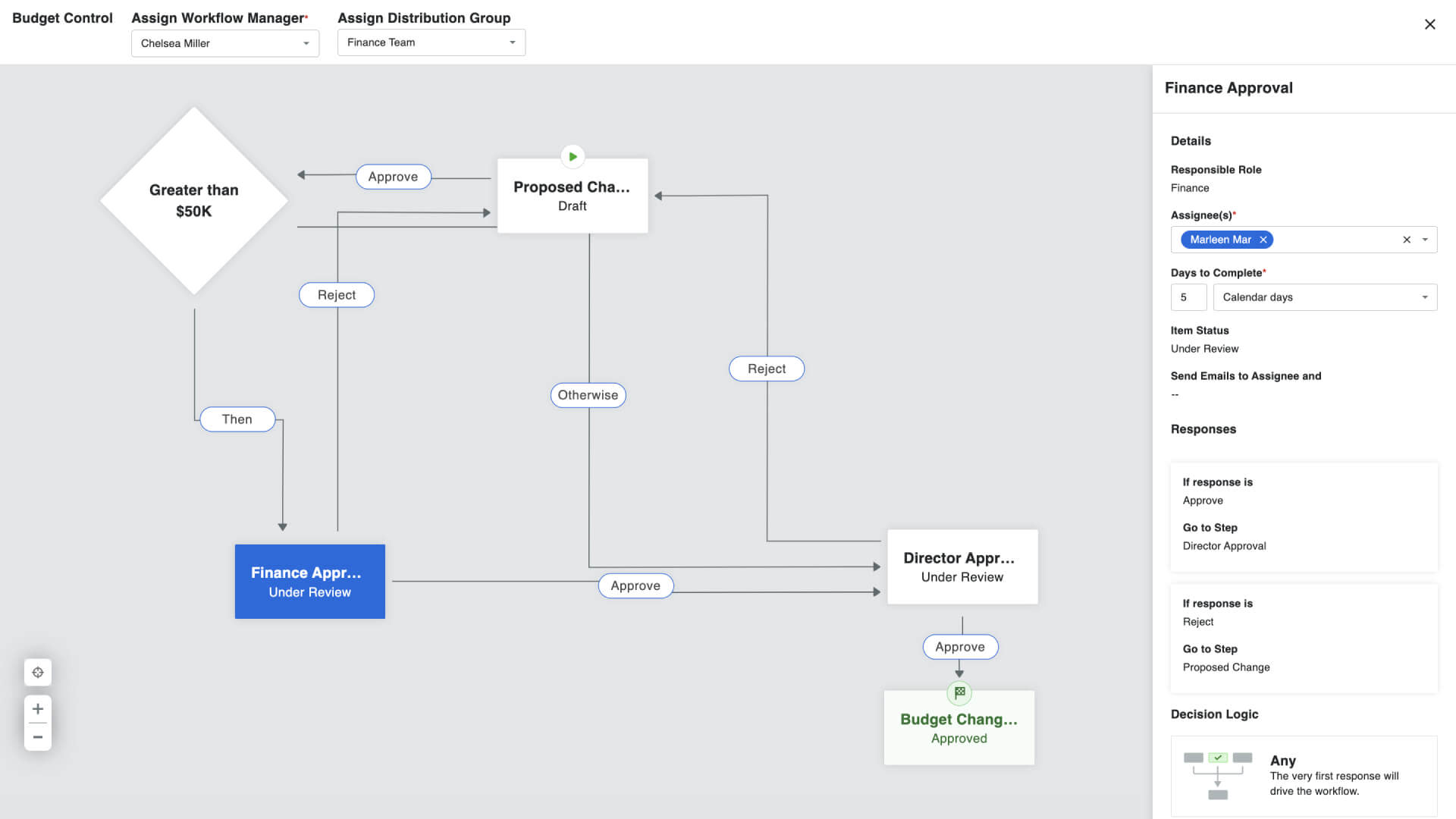Image resolution: width=1456 pixels, height=819 pixels.
Task: Close the workflow editor with the X
Action: point(1429,24)
